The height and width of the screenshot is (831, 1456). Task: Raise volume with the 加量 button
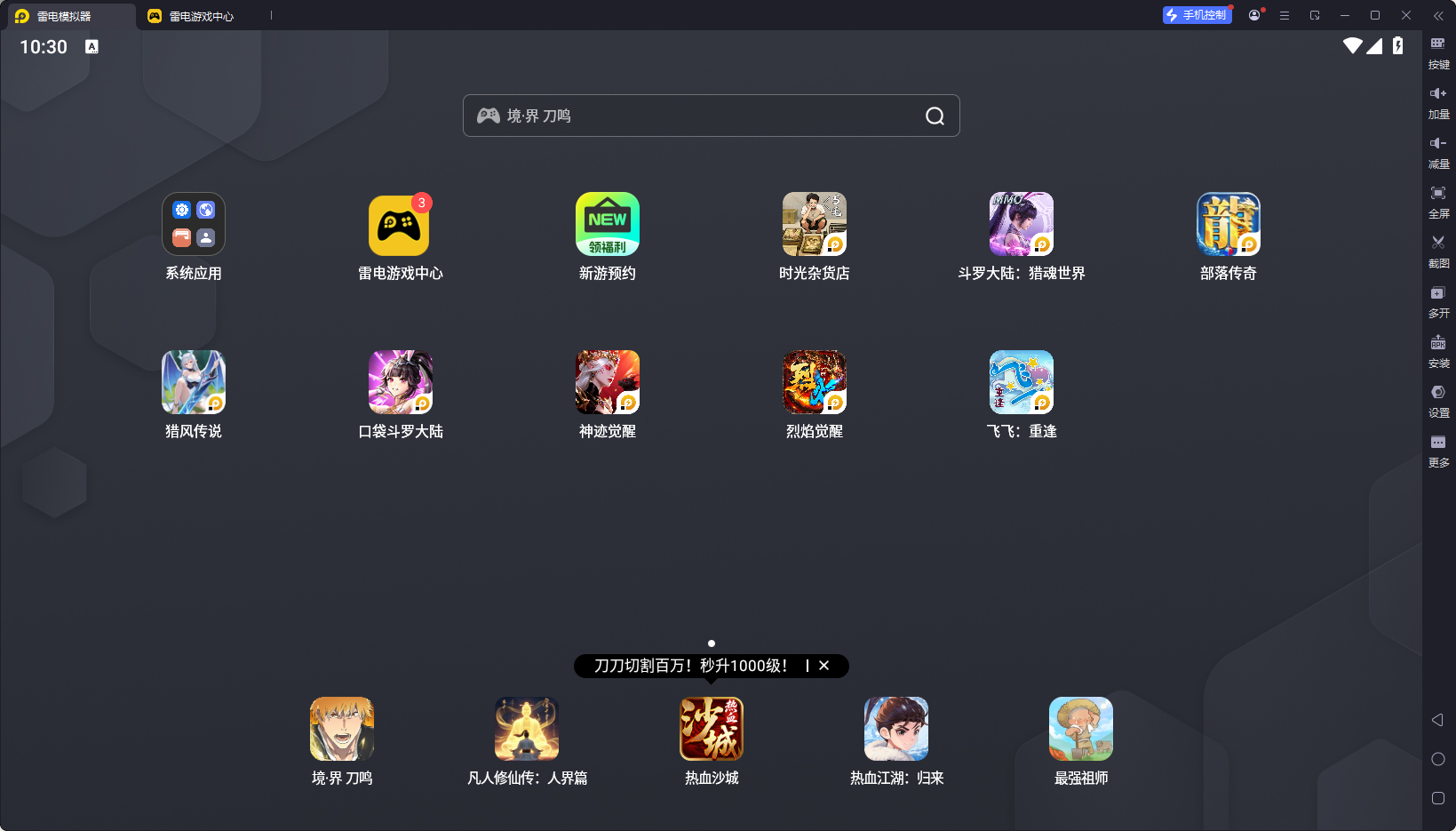(1438, 103)
